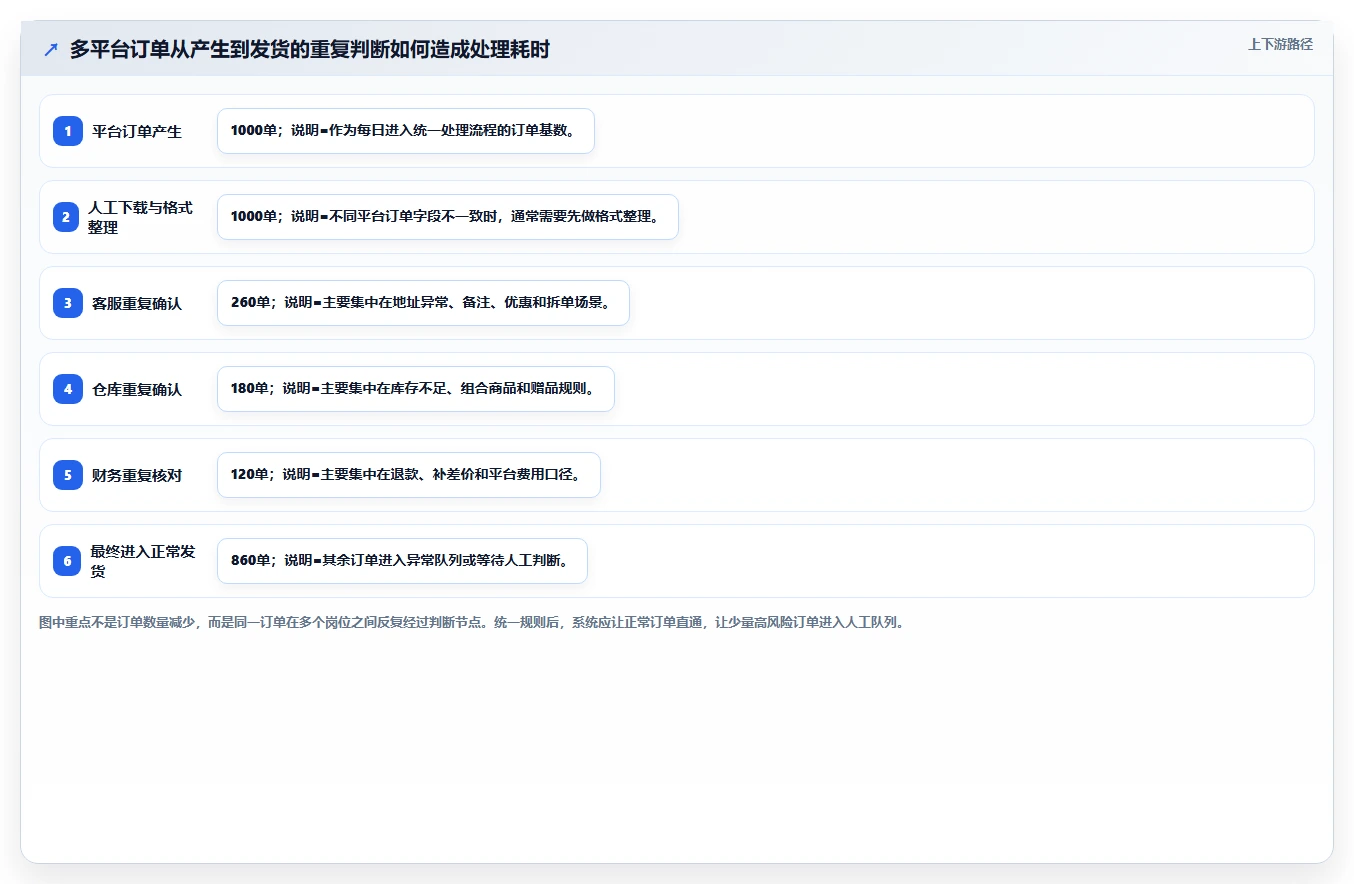Select the 最终进入正常发货 step label
1354x884 pixels.
[142, 561]
